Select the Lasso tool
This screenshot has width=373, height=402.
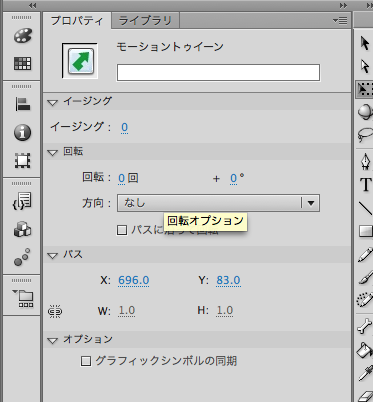tap(365, 135)
